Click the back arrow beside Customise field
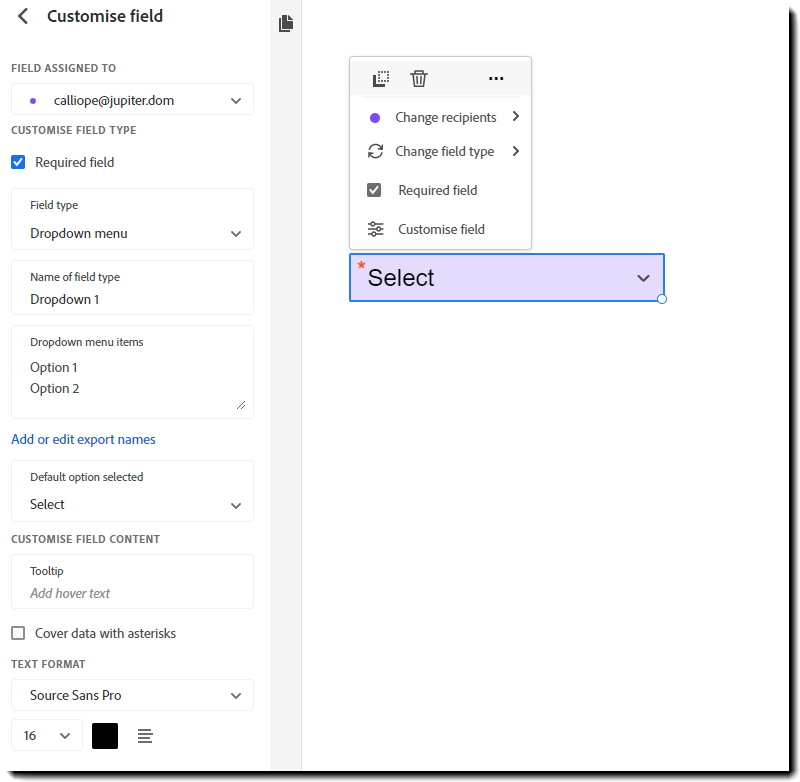Screen dimensions: 800x782 pos(23,16)
